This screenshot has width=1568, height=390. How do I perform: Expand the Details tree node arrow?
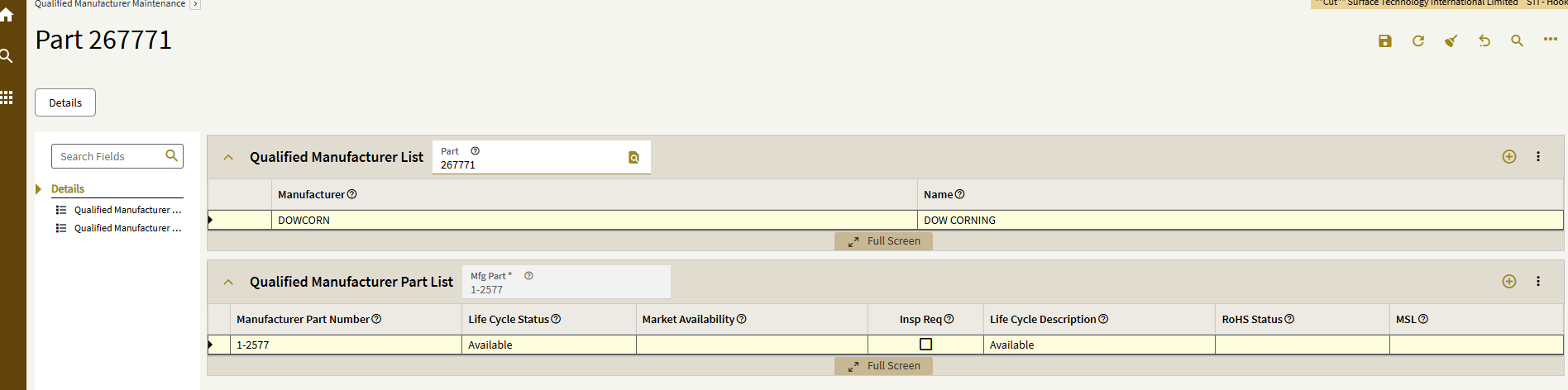click(39, 189)
